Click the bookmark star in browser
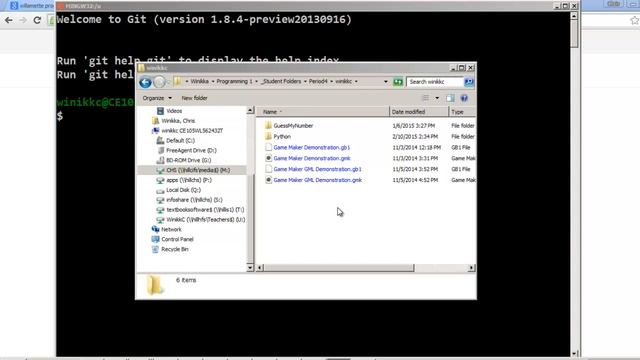This screenshot has height=360, width=640. click(x=634, y=20)
